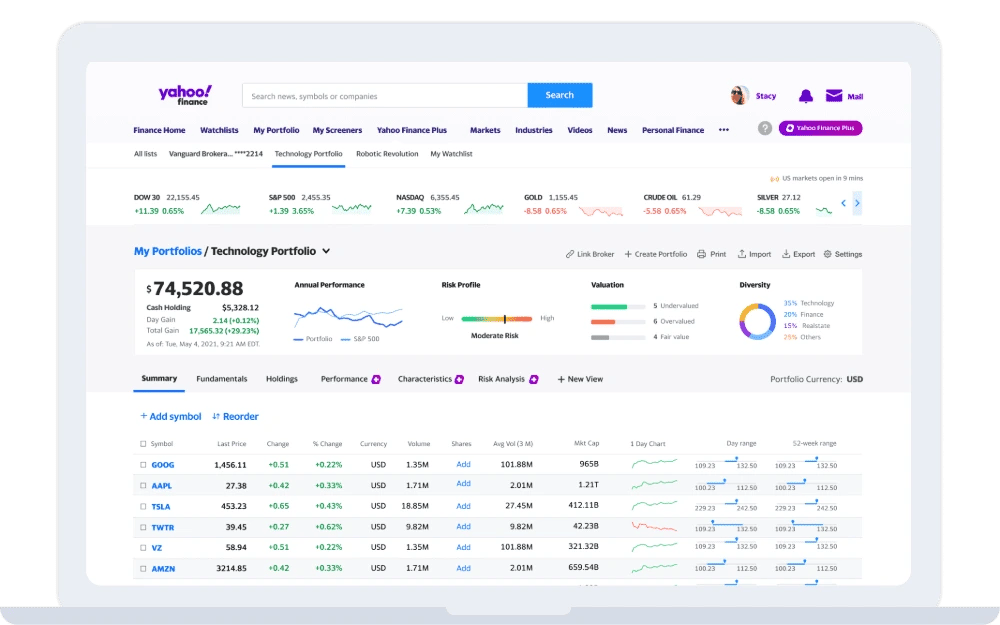Click the blue Search button

pyautogui.click(x=560, y=95)
